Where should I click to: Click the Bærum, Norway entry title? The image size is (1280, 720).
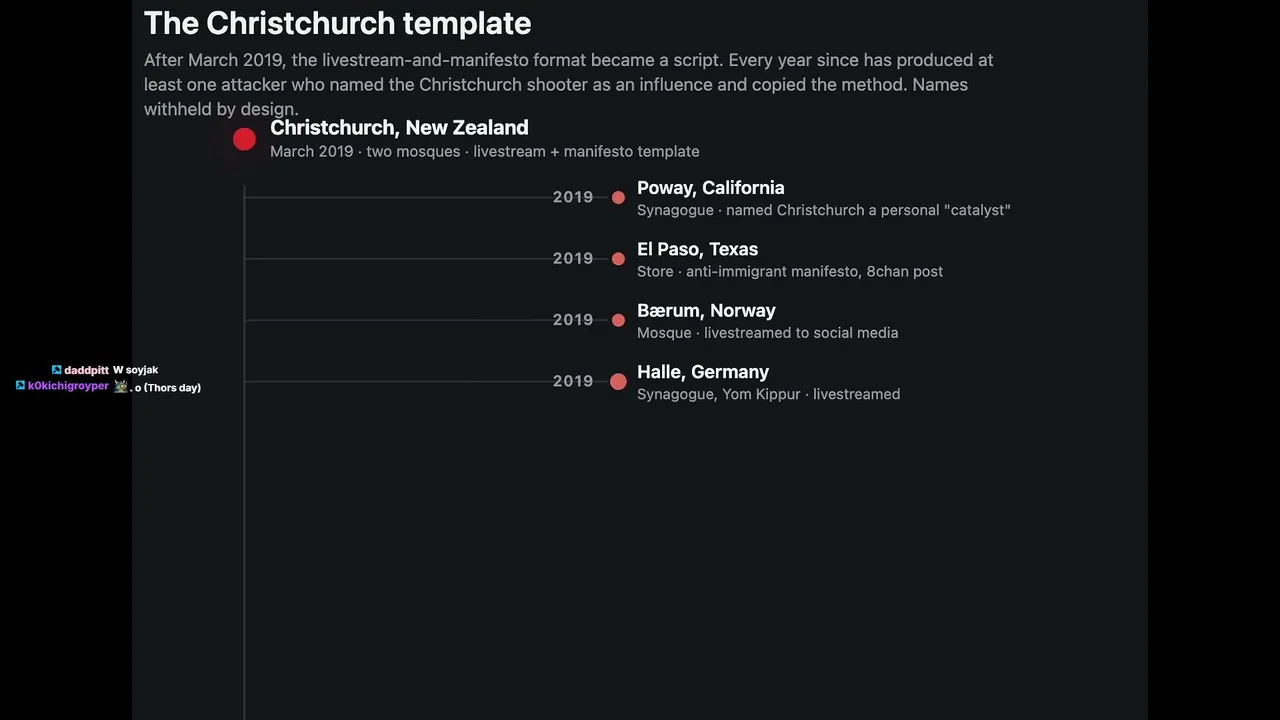click(706, 310)
